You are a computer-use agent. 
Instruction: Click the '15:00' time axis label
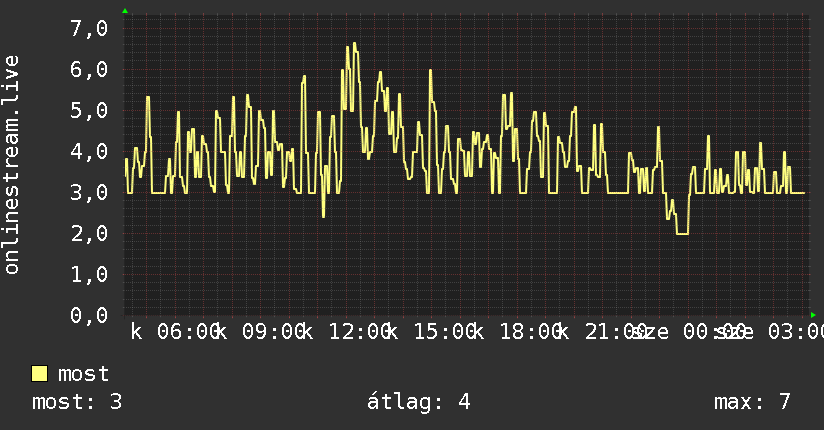(x=445, y=332)
